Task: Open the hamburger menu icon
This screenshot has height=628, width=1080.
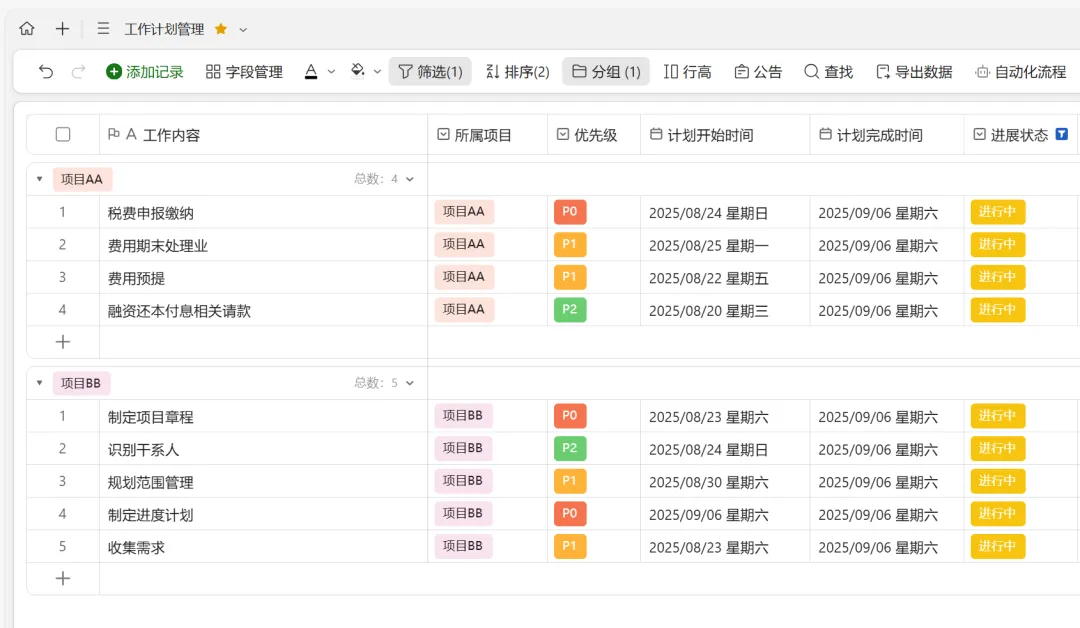Action: coord(103,29)
